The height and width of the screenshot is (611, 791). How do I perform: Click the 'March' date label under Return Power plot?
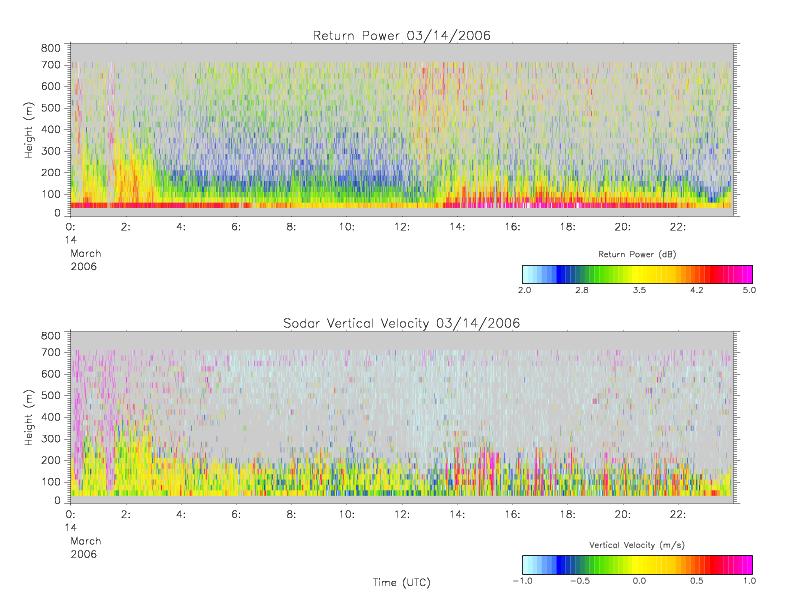[86, 253]
